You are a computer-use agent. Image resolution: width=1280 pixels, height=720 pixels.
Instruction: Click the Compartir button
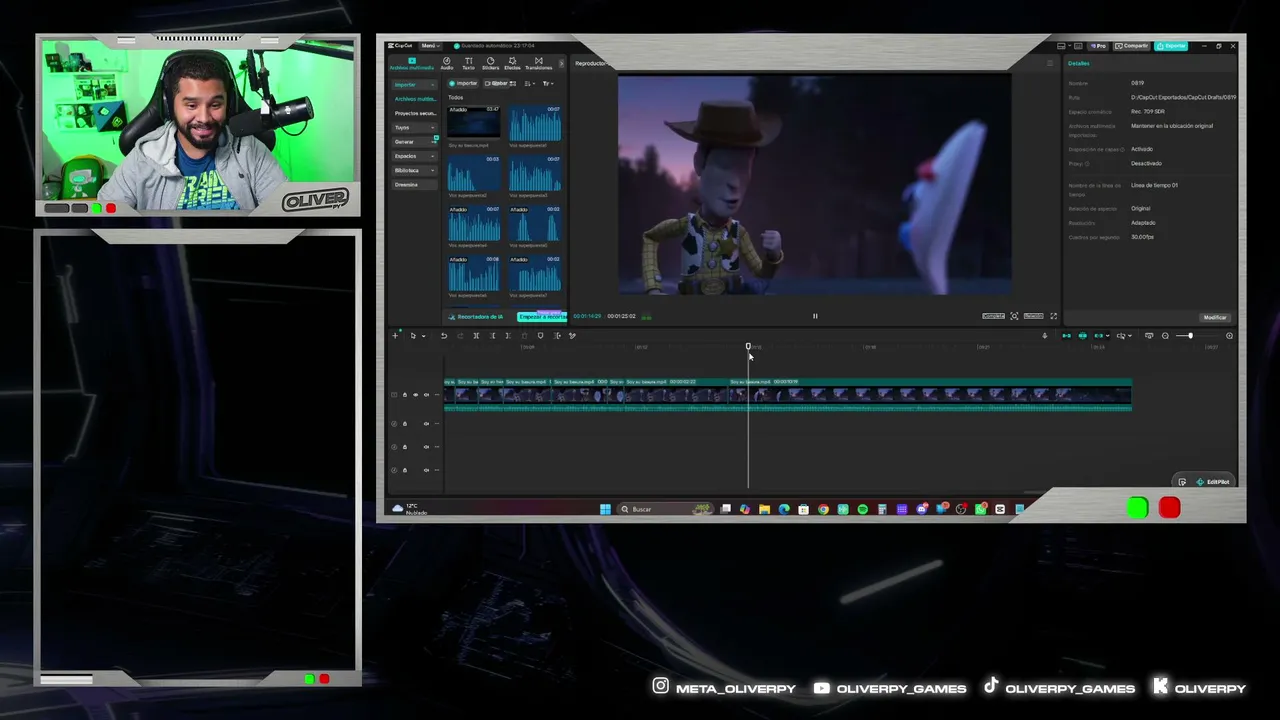click(1133, 46)
